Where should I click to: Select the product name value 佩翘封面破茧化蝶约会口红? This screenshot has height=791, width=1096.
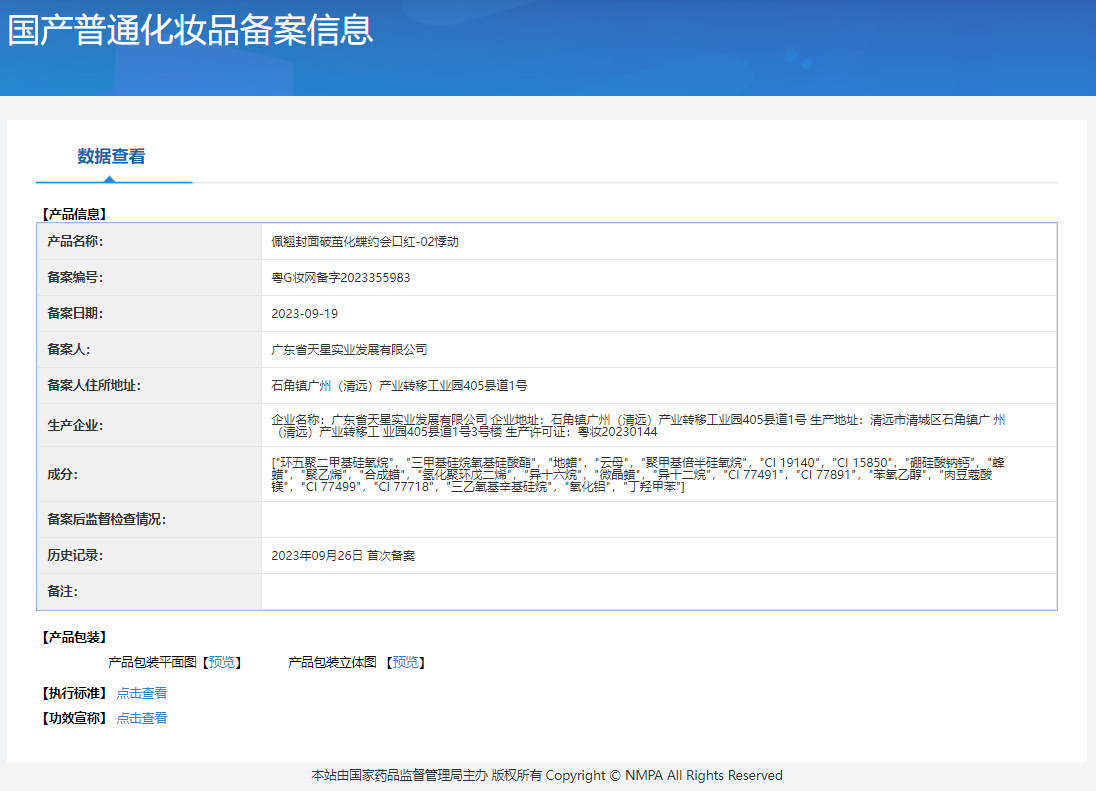tap(365, 242)
